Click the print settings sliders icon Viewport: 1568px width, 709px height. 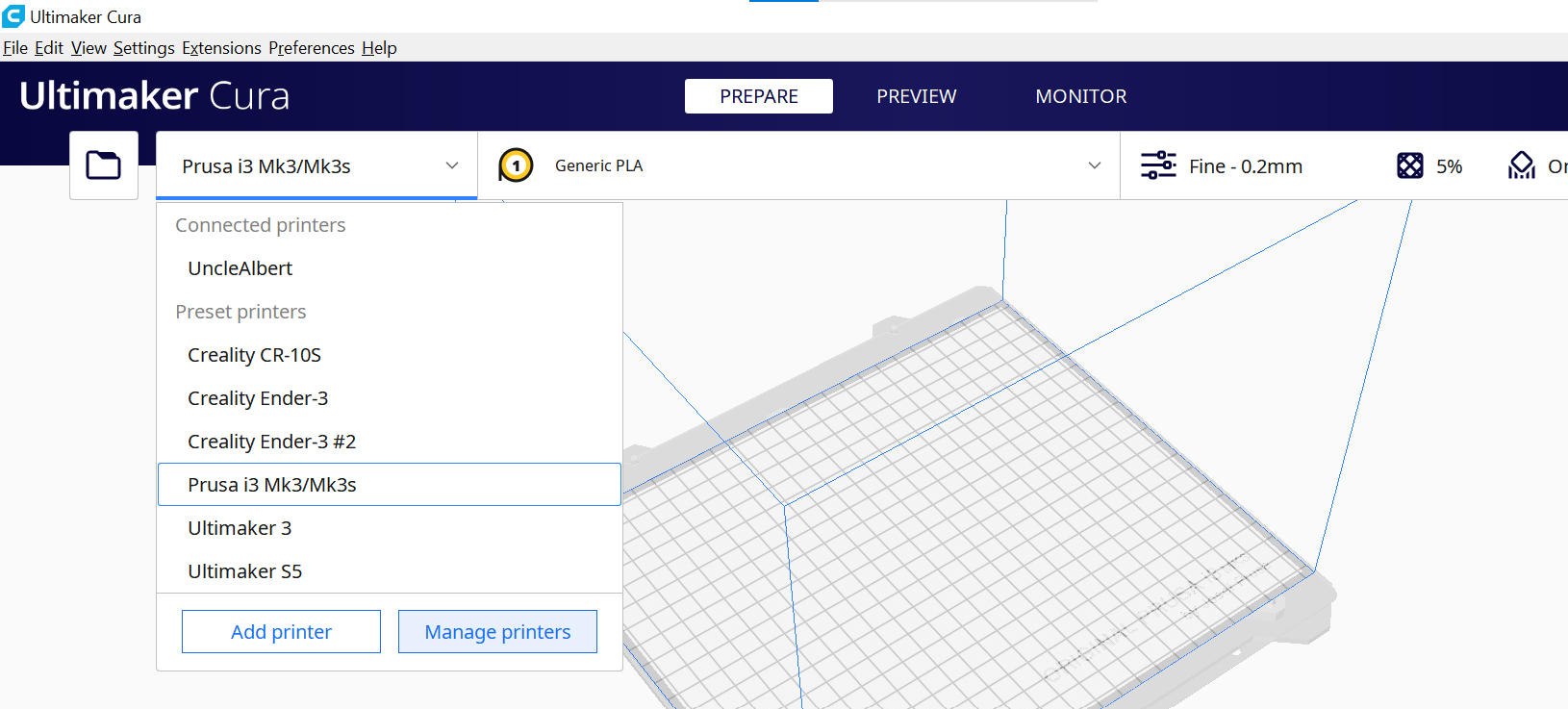(x=1158, y=165)
